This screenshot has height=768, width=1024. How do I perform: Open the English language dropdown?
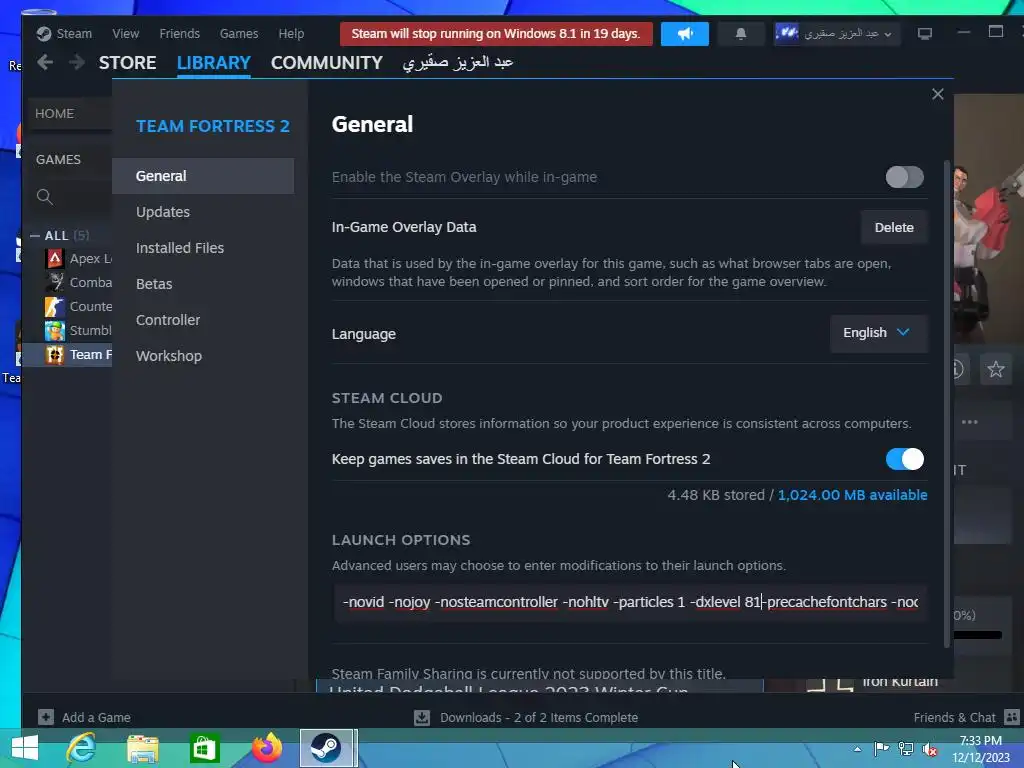tap(878, 333)
